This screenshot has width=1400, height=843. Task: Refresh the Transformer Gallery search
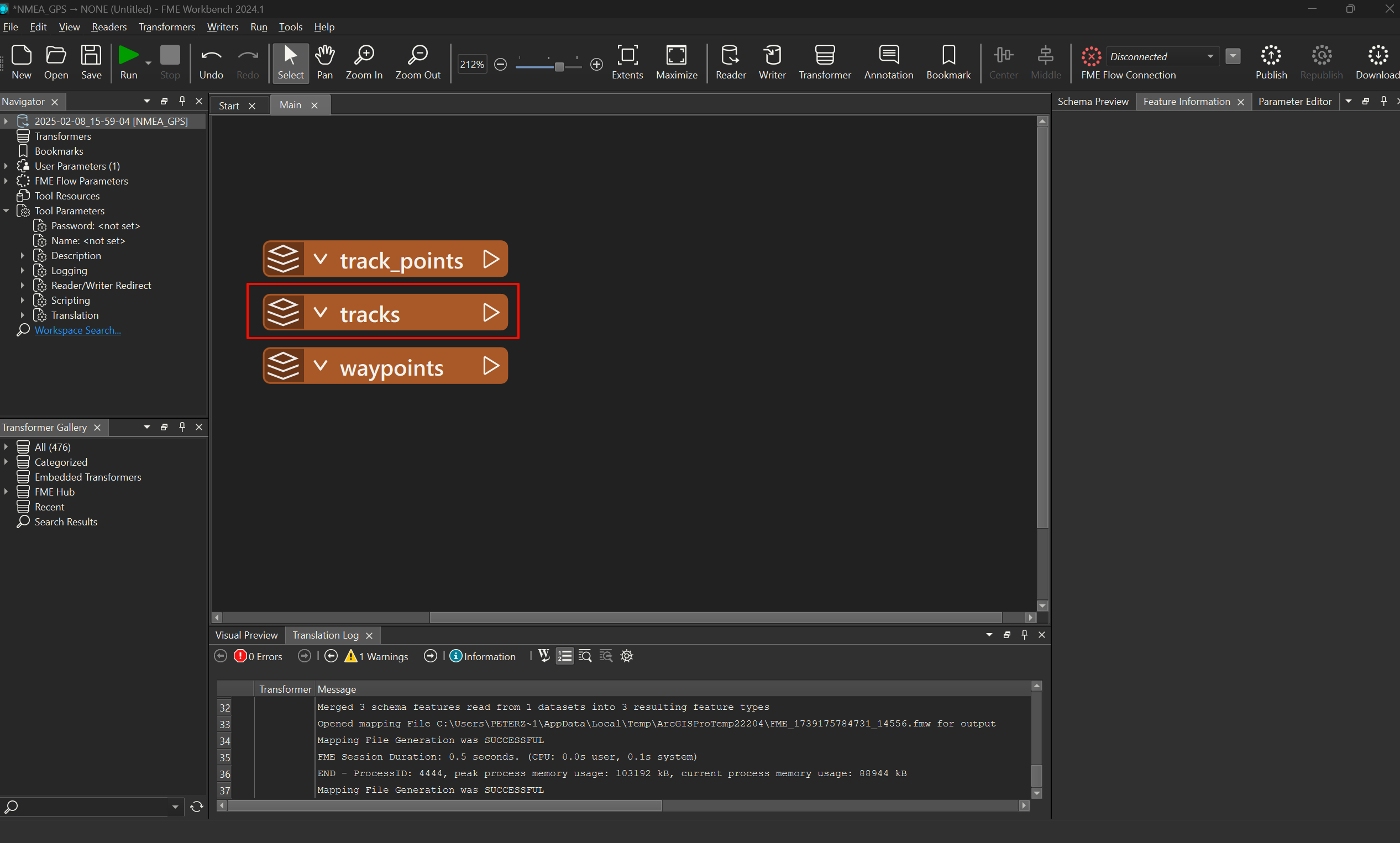197,807
